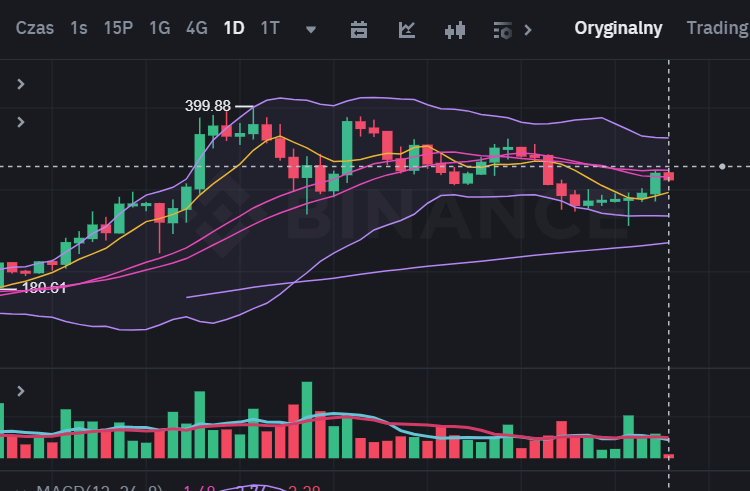Viewport: 750px width, 491px height.
Task: Expand the top indicator row chevron
Action: (21, 85)
